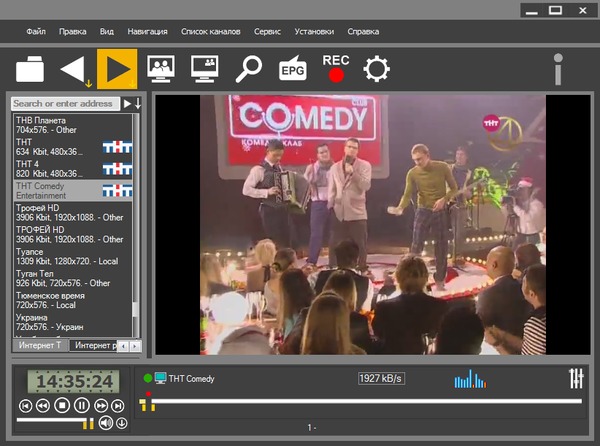Viewport: 600px width, 446px height.
Task: Click the down arrow next to the speaker
Action: tap(121, 423)
